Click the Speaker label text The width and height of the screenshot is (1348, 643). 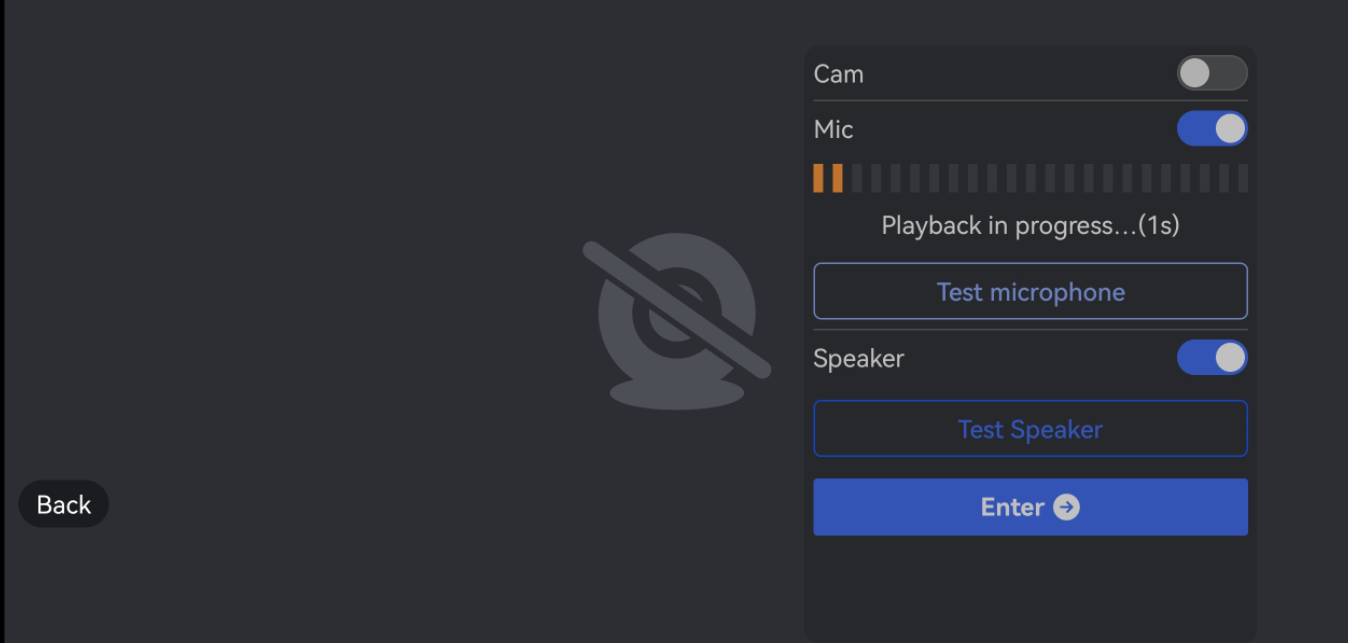click(x=858, y=358)
